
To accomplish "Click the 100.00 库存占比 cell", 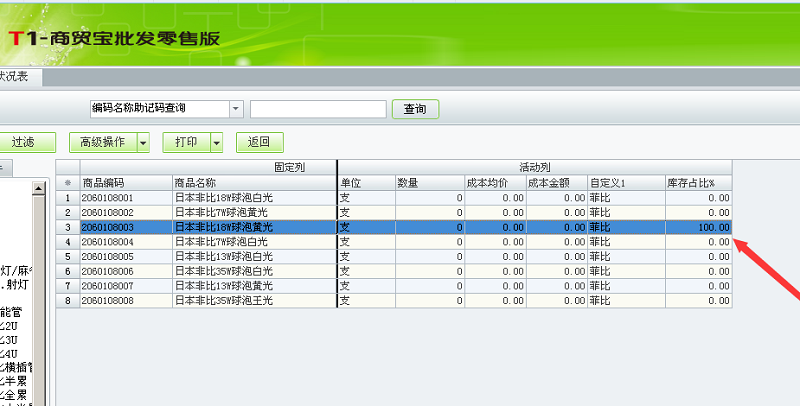I will click(698, 227).
